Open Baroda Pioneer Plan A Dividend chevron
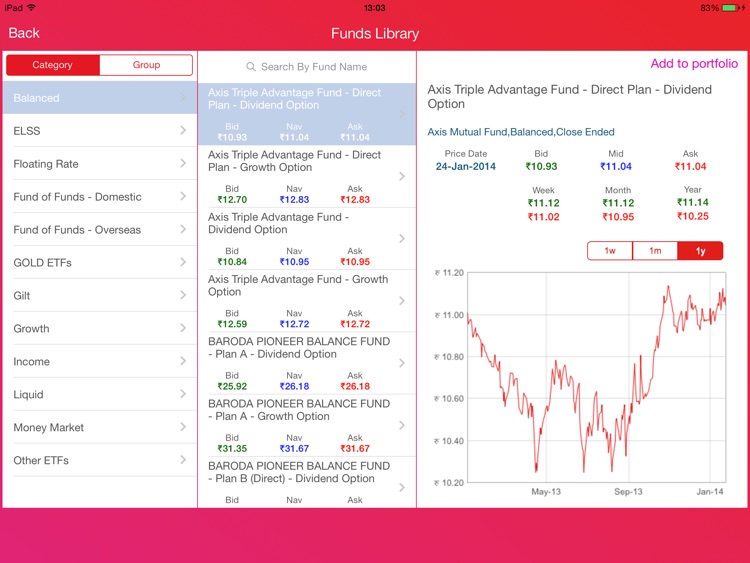 pyautogui.click(x=402, y=363)
